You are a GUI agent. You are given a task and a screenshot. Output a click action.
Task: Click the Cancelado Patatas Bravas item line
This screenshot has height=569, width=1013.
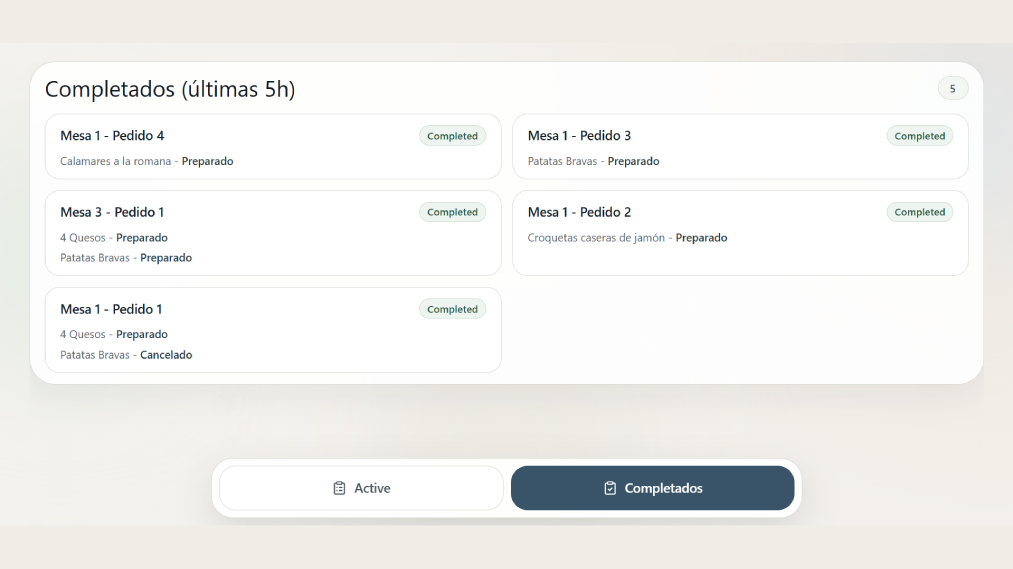tap(126, 355)
